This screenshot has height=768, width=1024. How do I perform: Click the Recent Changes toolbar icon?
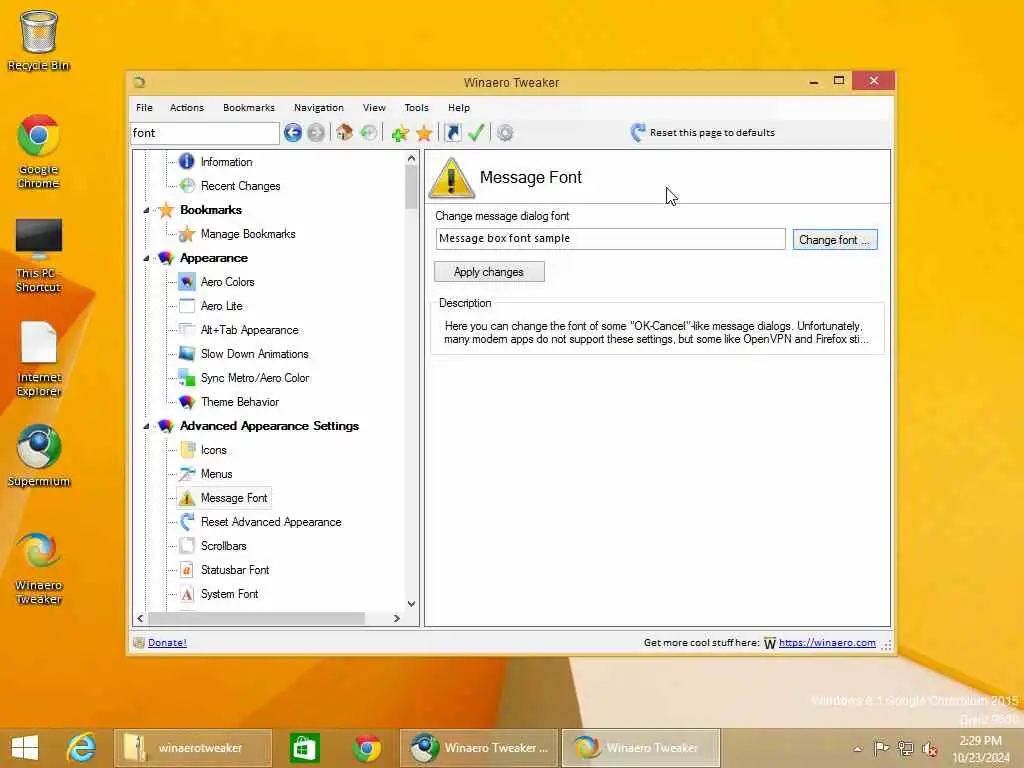[x=369, y=133]
